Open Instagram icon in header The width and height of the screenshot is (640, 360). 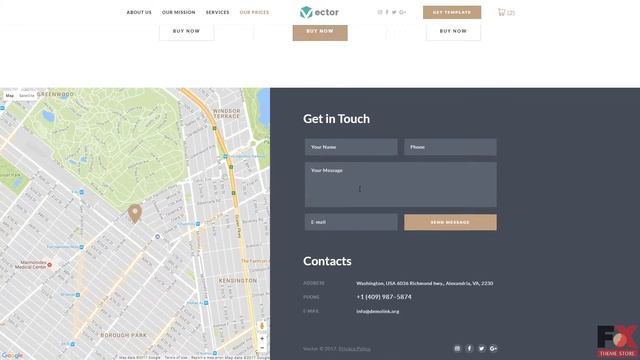click(x=380, y=12)
